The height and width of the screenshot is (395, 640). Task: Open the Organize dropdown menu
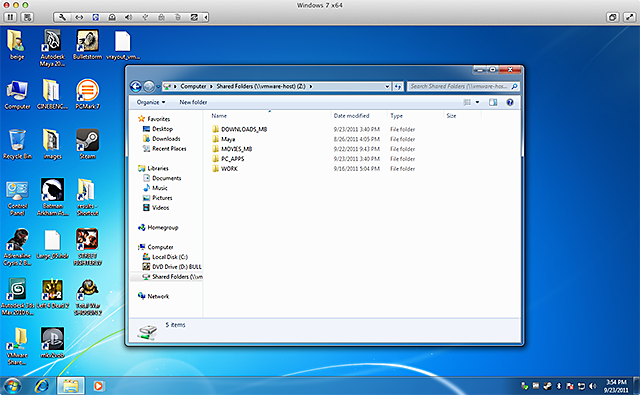coord(151,102)
